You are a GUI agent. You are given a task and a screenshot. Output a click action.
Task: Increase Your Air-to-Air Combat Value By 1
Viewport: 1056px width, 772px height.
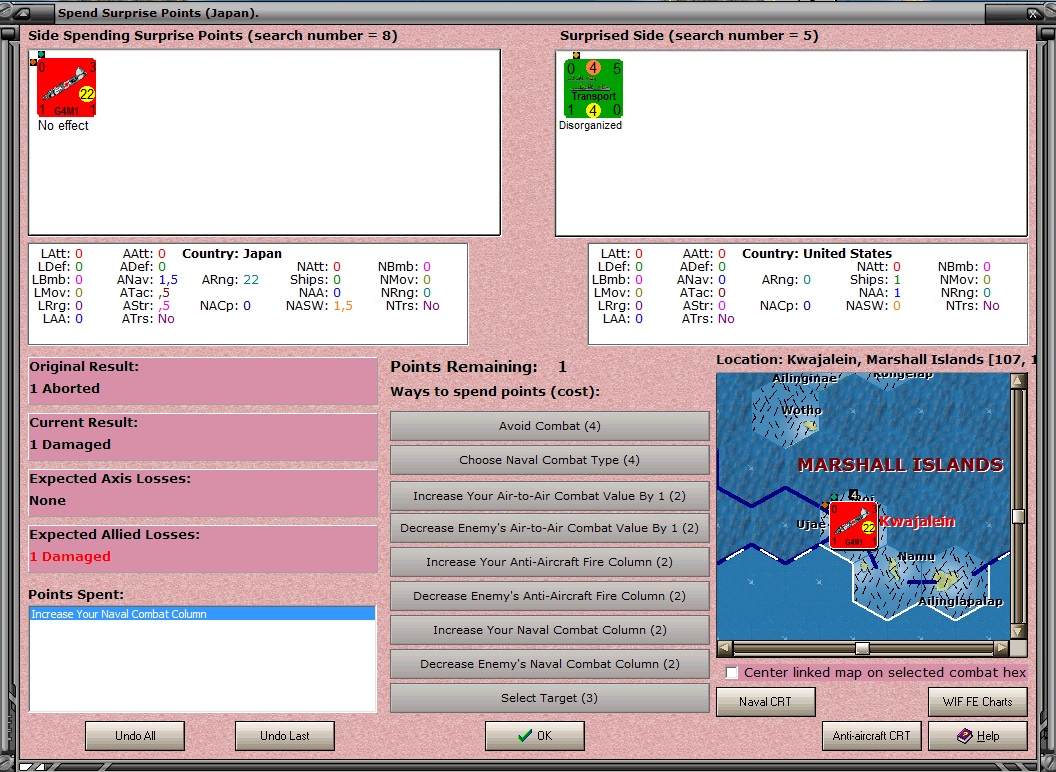pos(550,496)
